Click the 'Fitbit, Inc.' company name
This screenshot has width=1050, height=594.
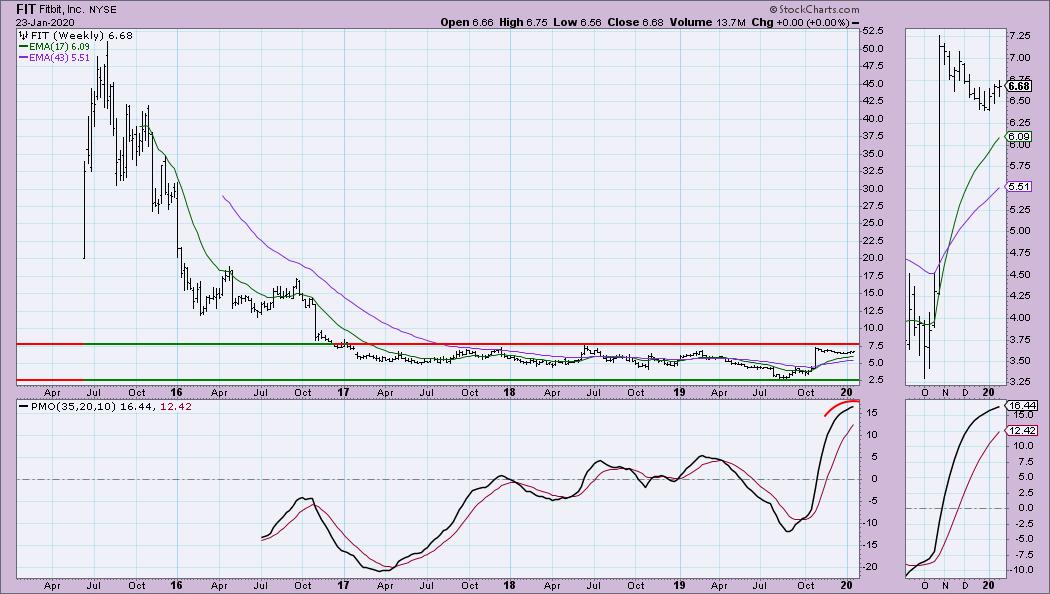(x=62, y=10)
